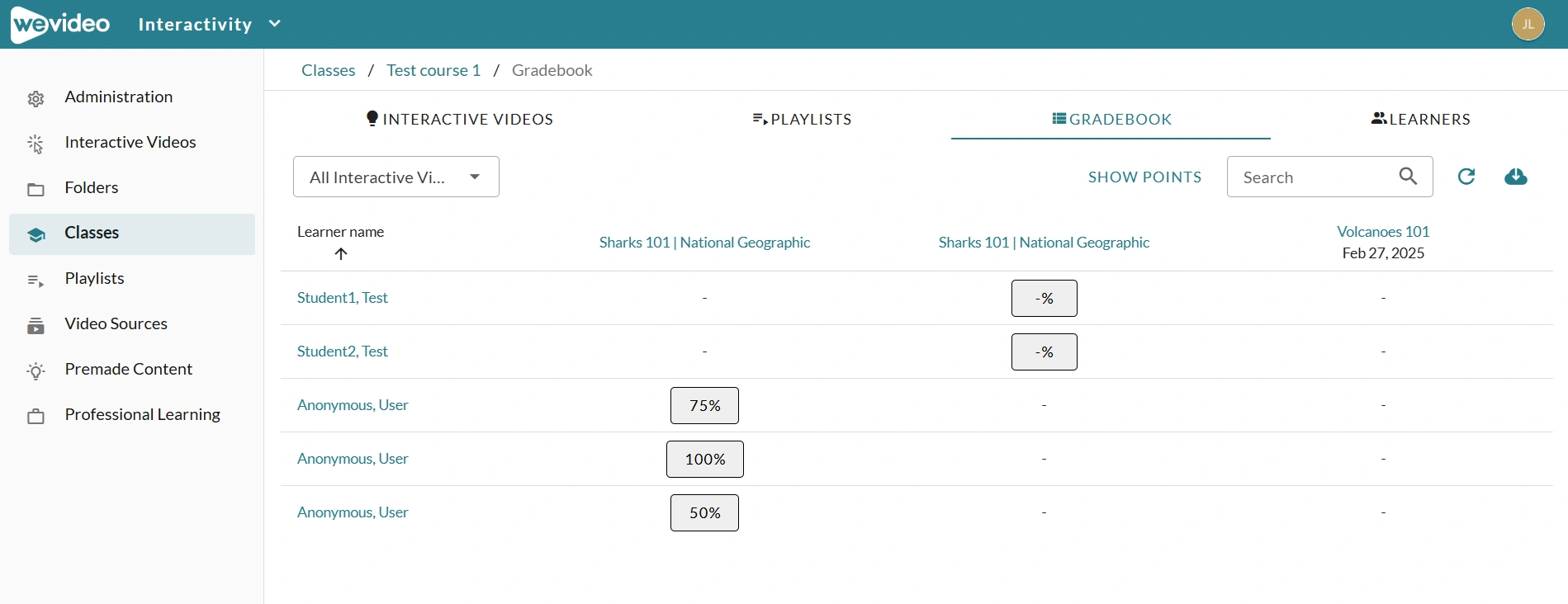
Task: Click the Feb 27, 2025 date text
Action: pyautogui.click(x=1383, y=253)
